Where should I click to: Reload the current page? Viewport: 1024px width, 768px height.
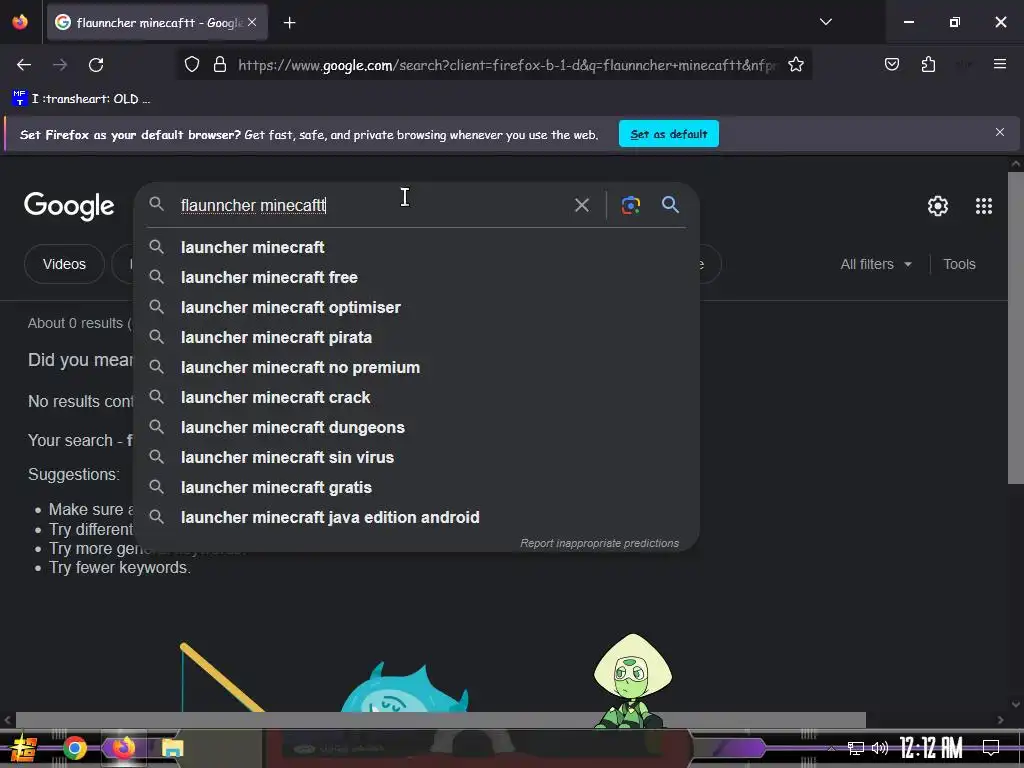[x=96, y=65]
